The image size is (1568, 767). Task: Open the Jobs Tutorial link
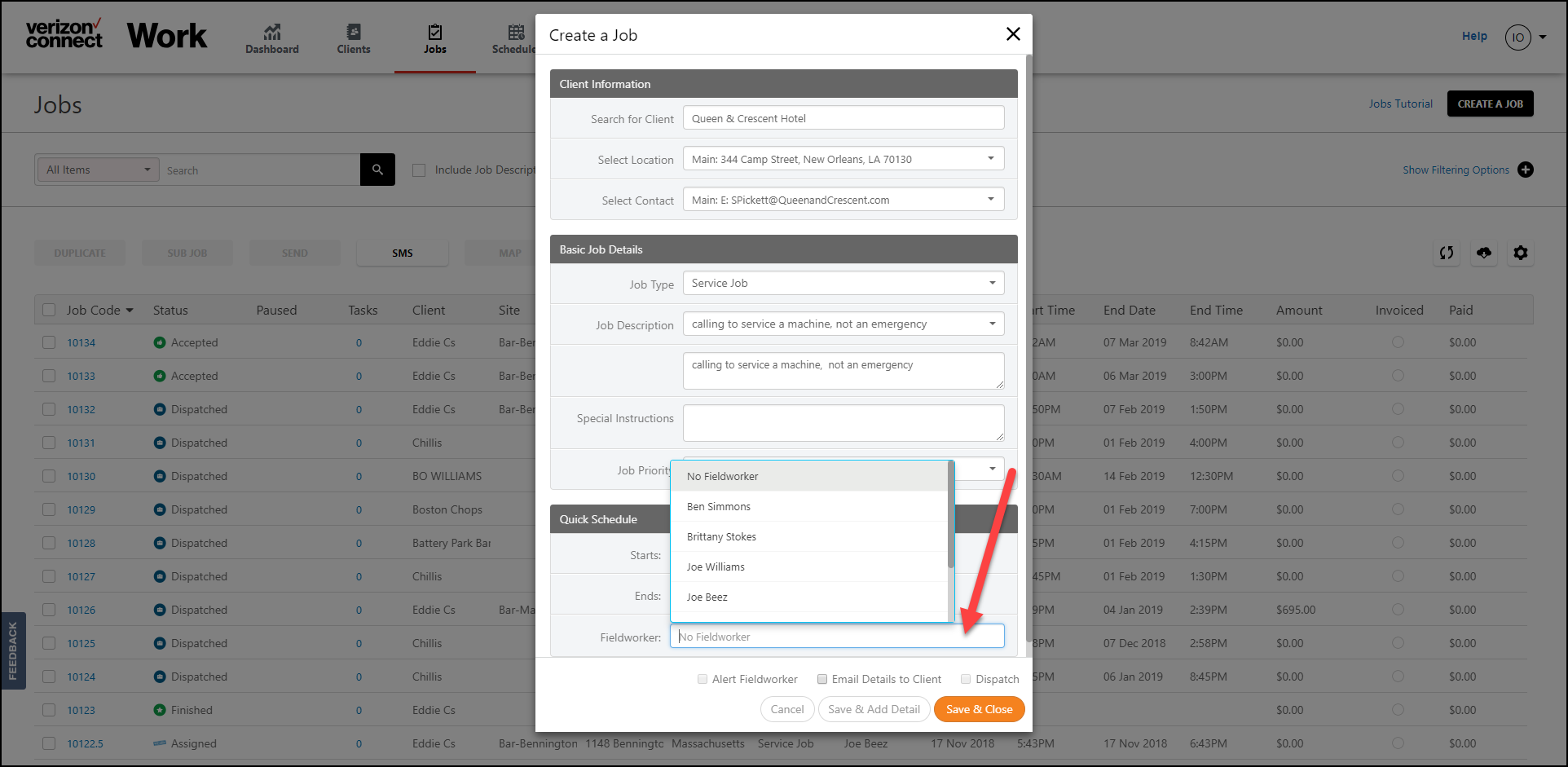click(x=1400, y=104)
